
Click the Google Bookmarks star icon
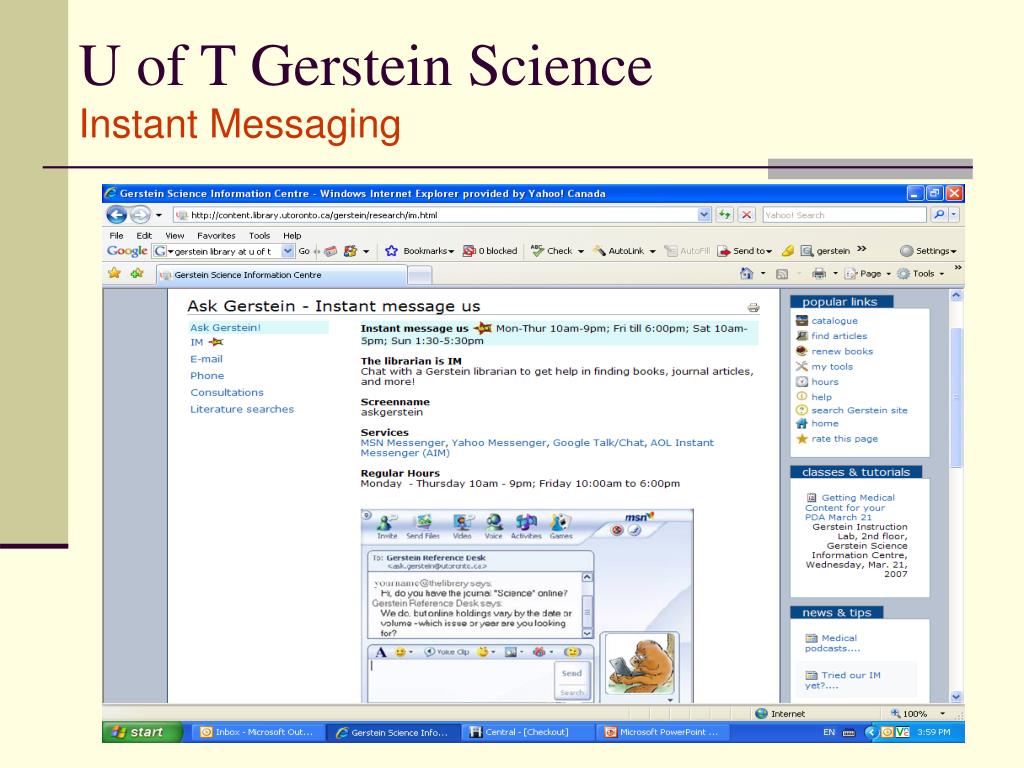[391, 251]
